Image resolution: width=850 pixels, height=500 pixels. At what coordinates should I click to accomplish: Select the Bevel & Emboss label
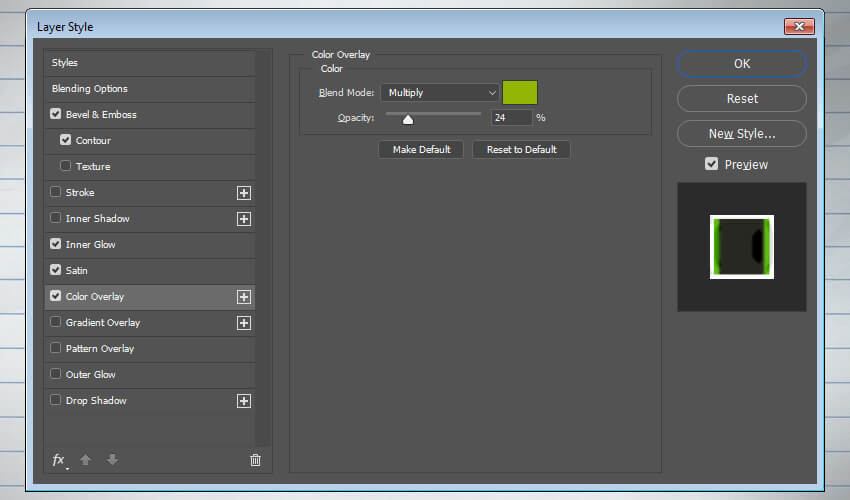[x=101, y=115]
